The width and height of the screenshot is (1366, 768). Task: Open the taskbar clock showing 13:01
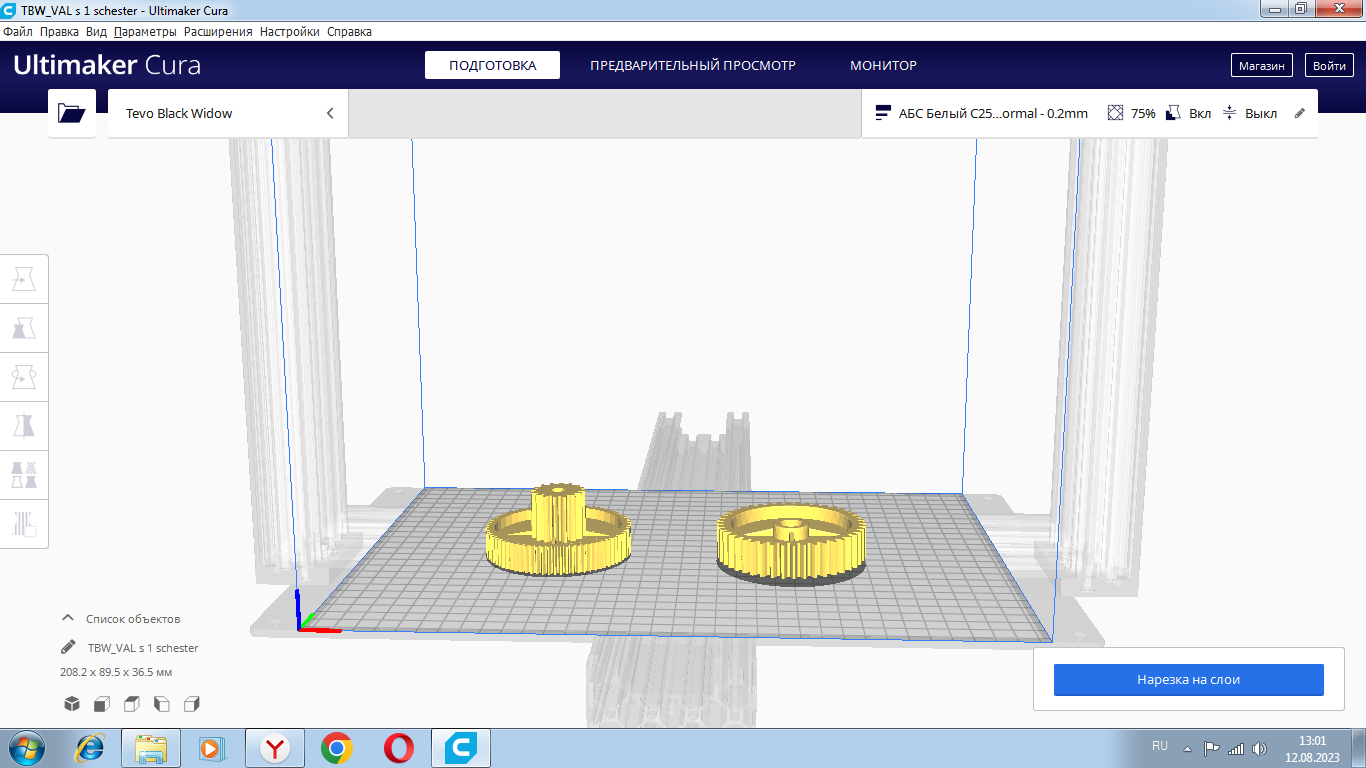1312,748
